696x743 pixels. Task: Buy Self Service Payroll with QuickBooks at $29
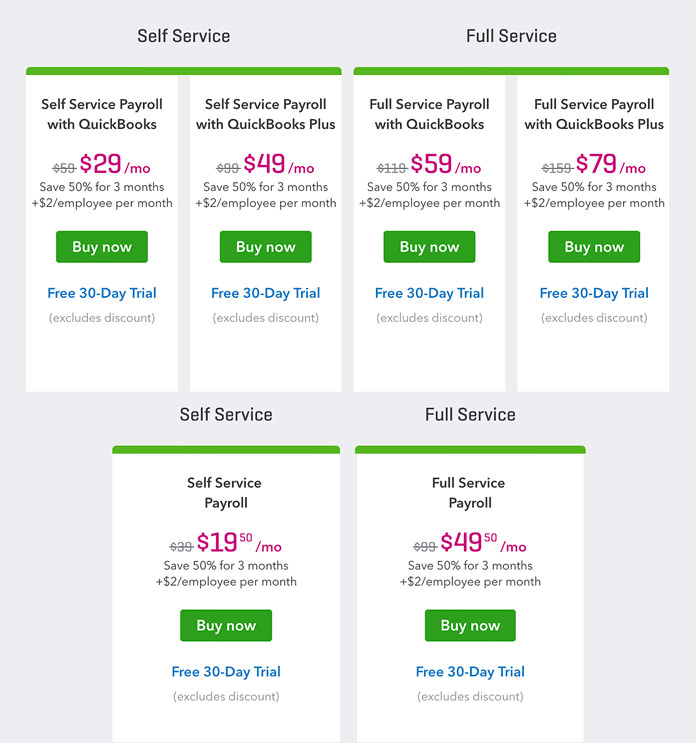click(102, 247)
